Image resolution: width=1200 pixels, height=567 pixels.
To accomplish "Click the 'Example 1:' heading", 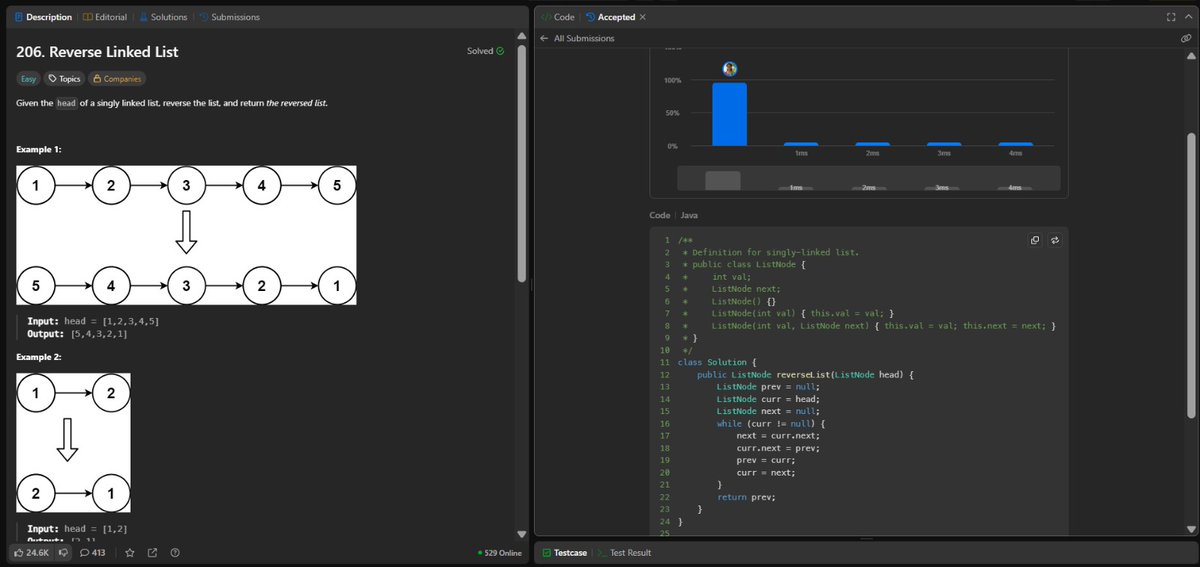I will pyautogui.click(x=39, y=149).
